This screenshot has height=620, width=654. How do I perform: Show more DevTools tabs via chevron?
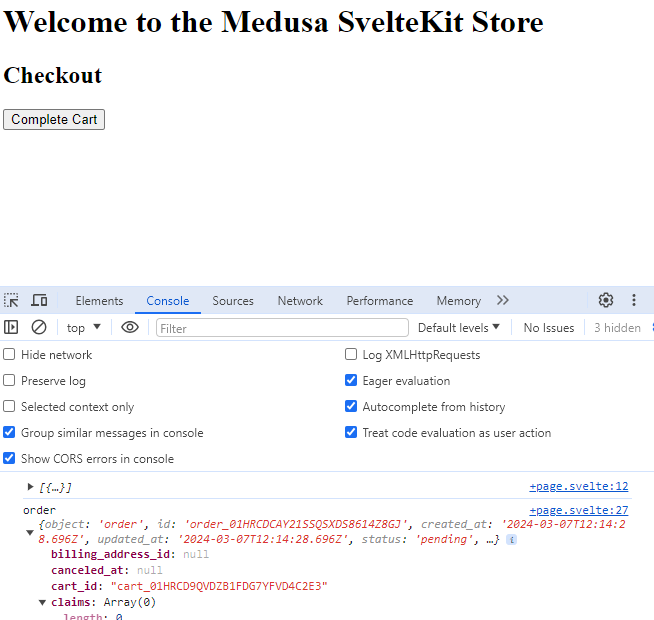click(x=503, y=300)
